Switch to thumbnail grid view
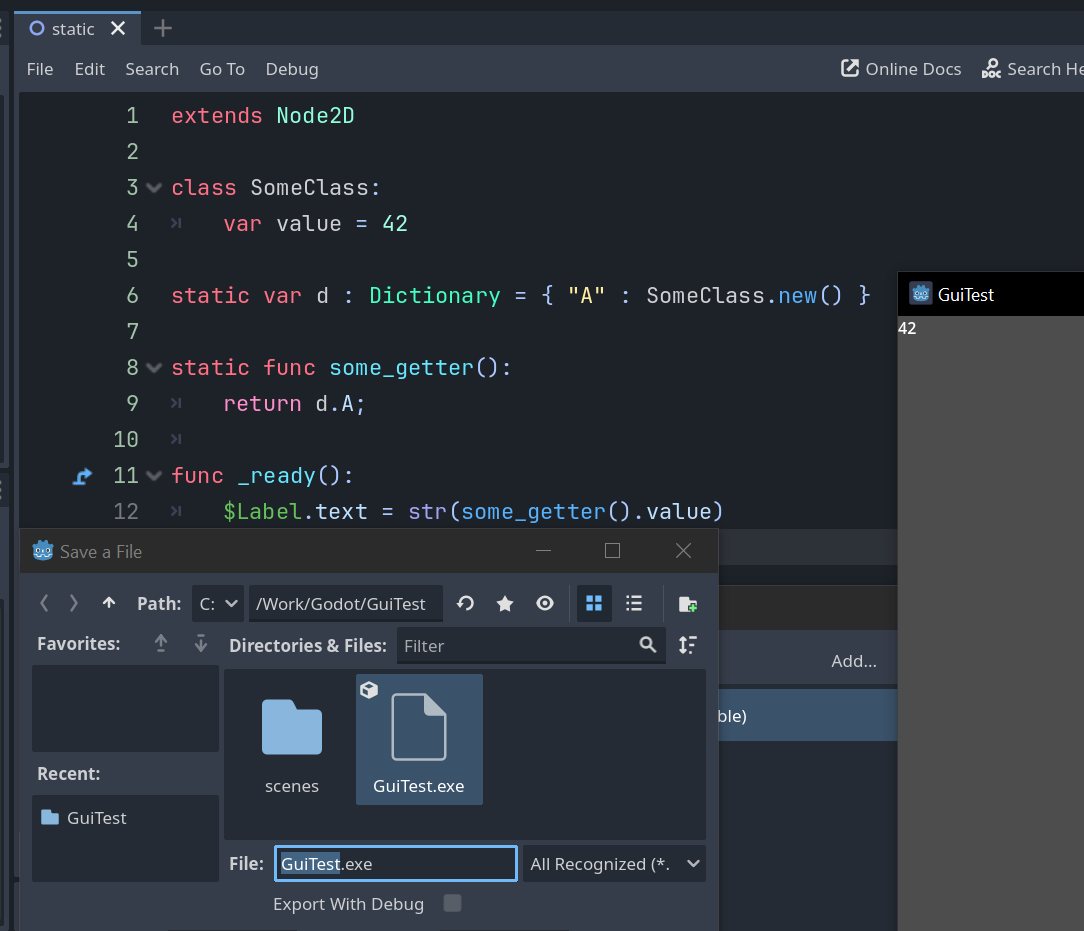This screenshot has width=1084, height=931. click(x=594, y=604)
